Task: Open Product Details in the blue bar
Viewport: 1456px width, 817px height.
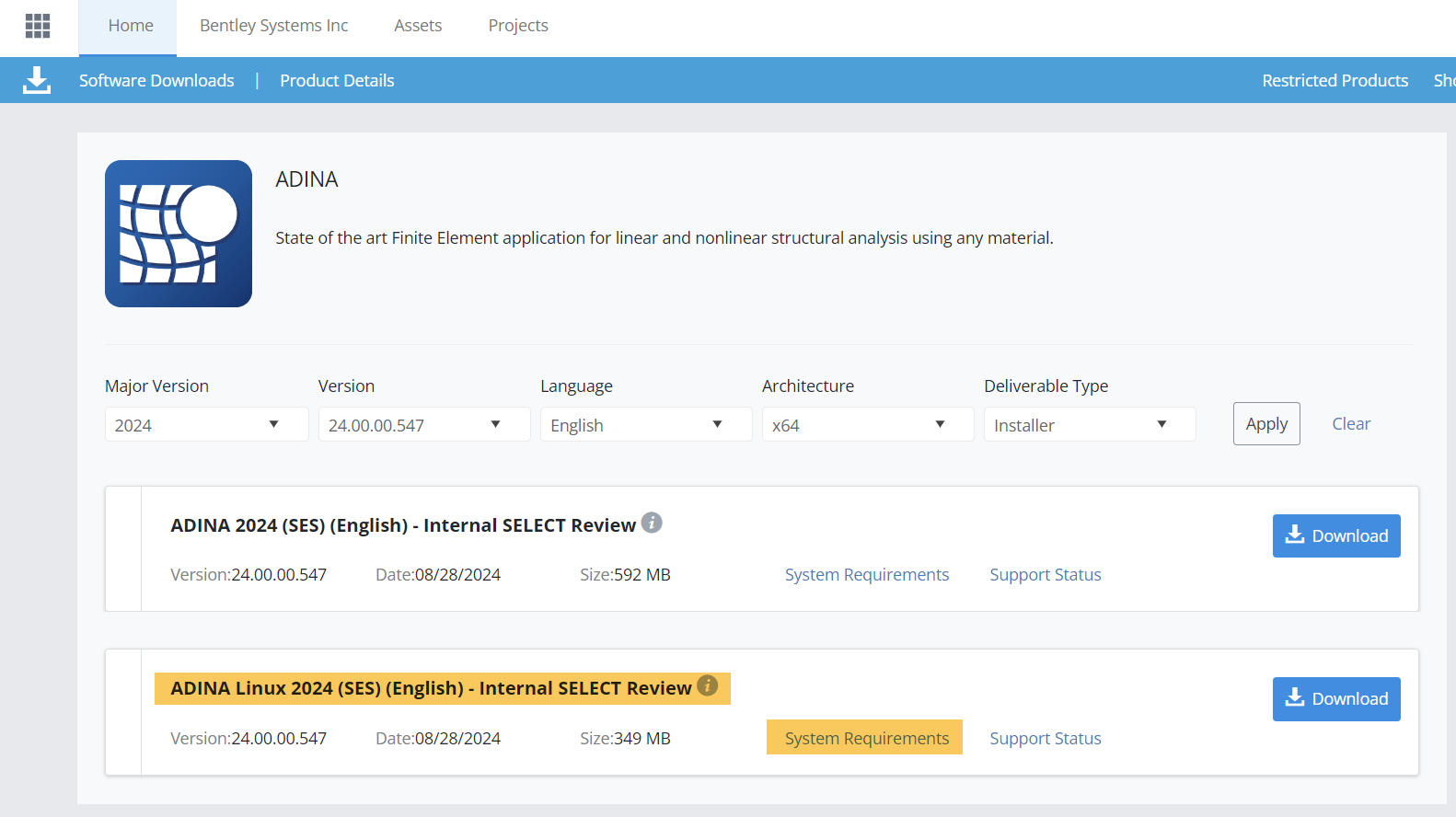Action: pyautogui.click(x=337, y=81)
